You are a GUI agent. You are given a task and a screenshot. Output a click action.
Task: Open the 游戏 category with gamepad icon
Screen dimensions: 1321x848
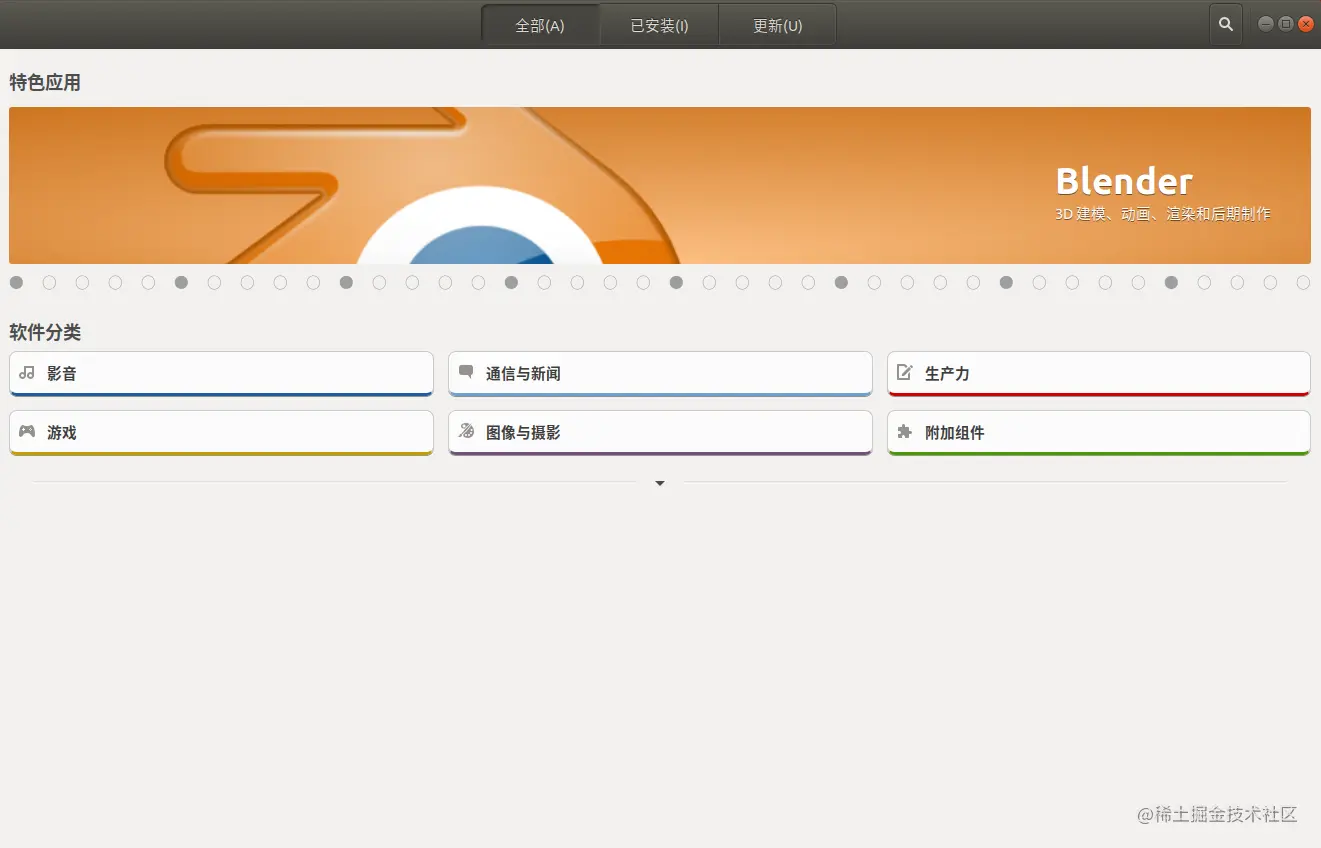221,432
